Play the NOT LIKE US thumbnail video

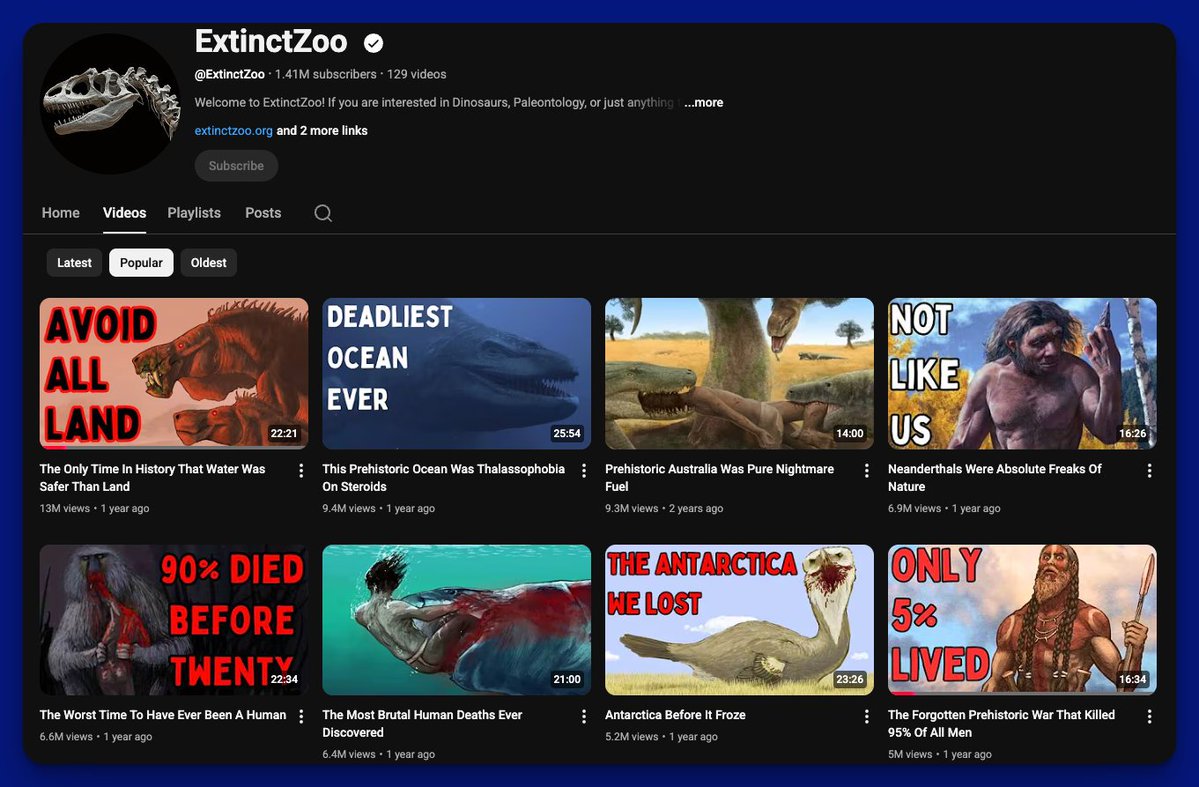tap(1022, 373)
